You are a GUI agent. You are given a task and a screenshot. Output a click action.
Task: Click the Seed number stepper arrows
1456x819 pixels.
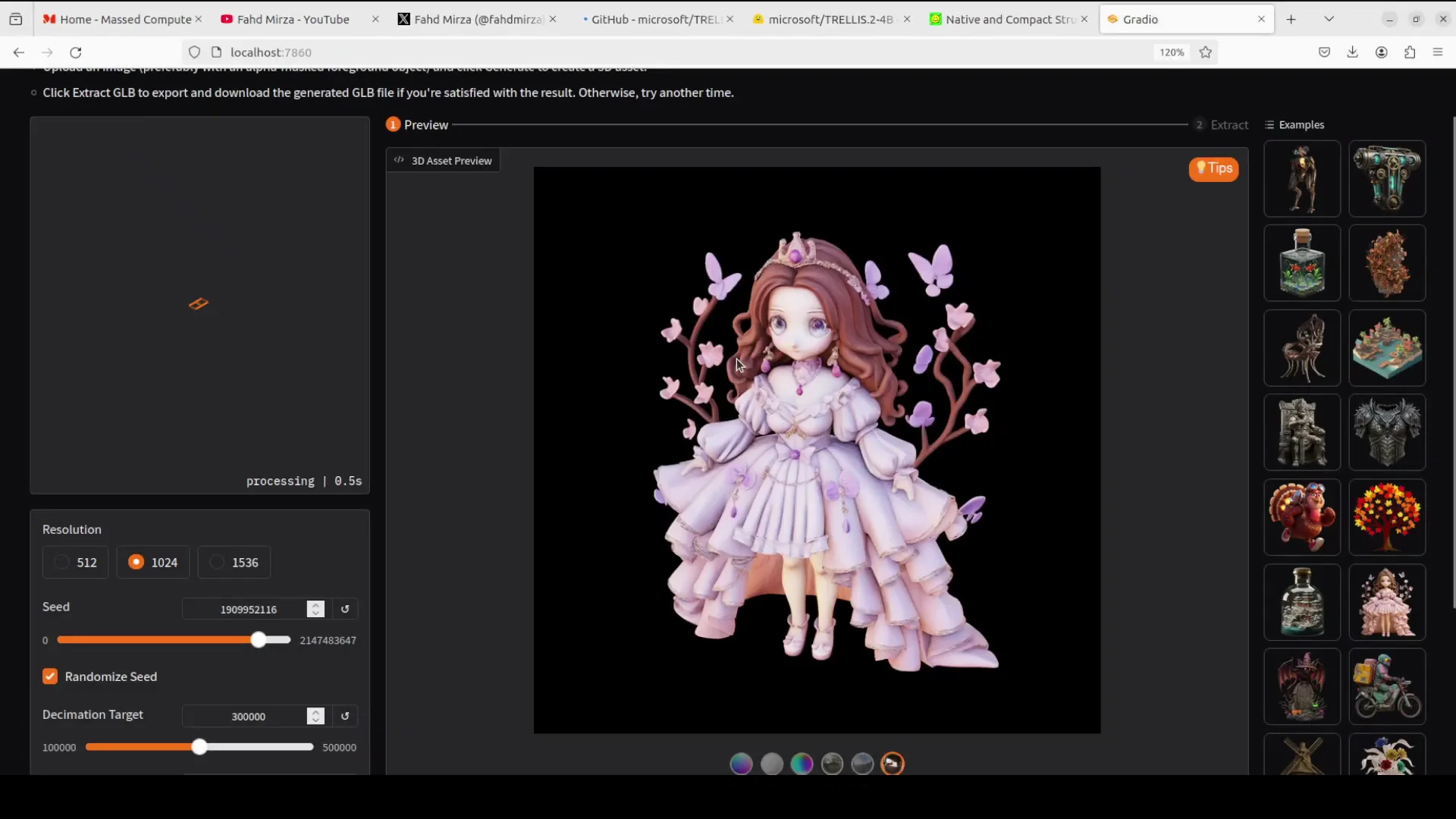pos(315,609)
